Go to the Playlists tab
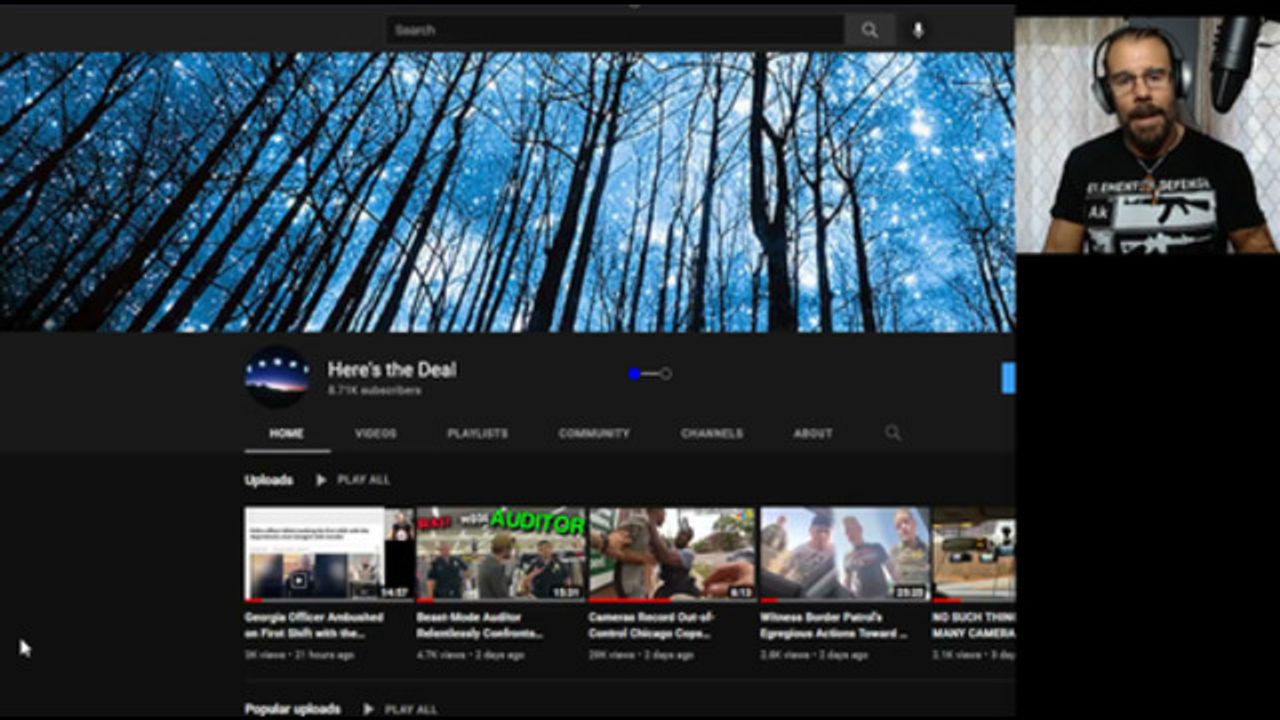Viewport: 1280px width, 720px height. click(x=477, y=433)
